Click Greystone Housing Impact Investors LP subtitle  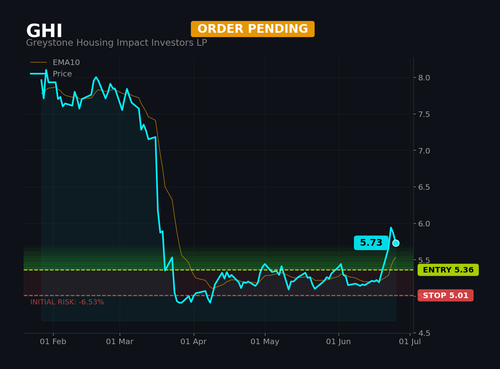click(x=116, y=43)
